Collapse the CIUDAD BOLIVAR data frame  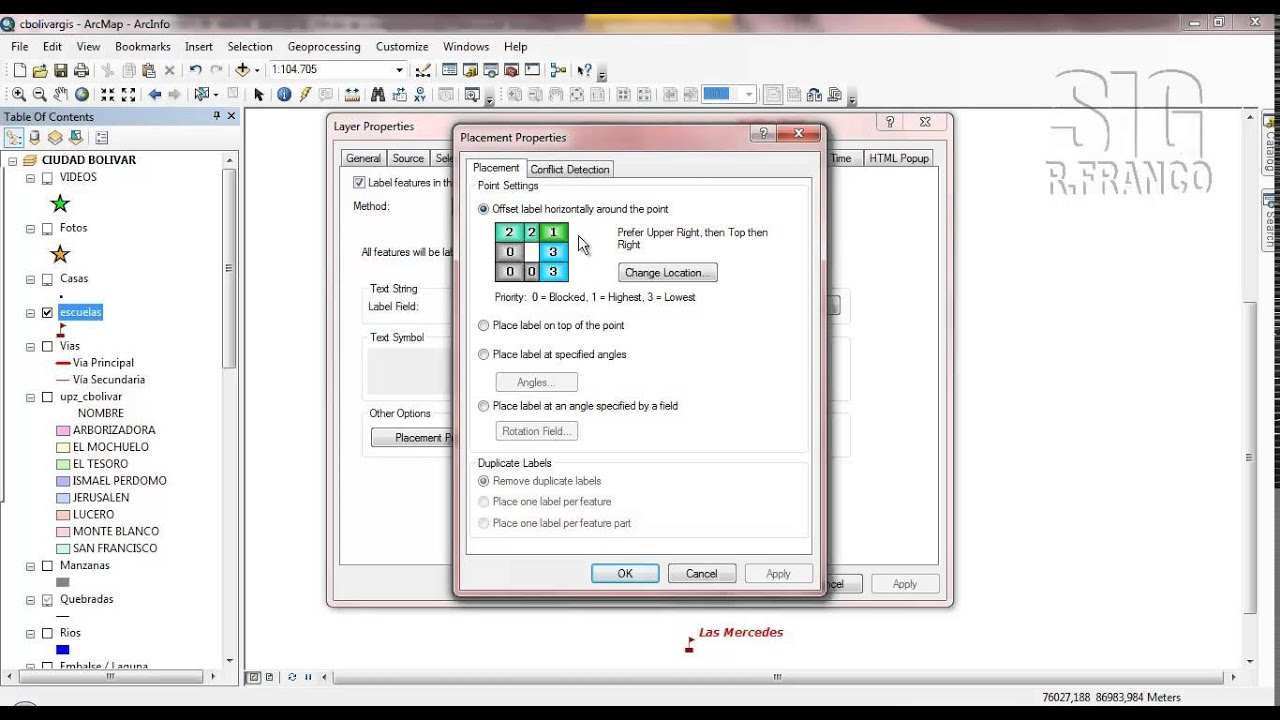[x=13, y=161]
